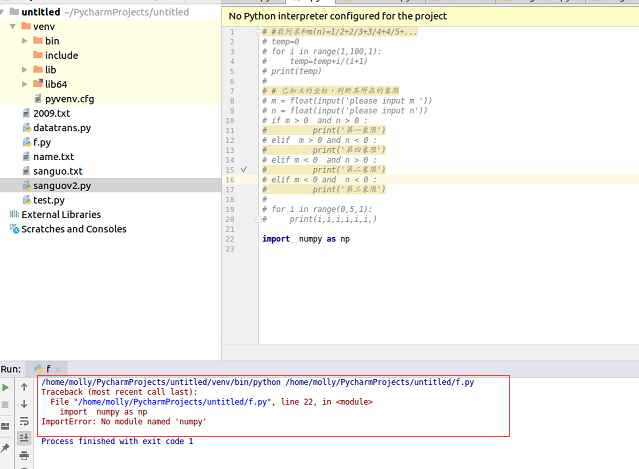
Task: Click the venv folder icon
Action: point(26,26)
